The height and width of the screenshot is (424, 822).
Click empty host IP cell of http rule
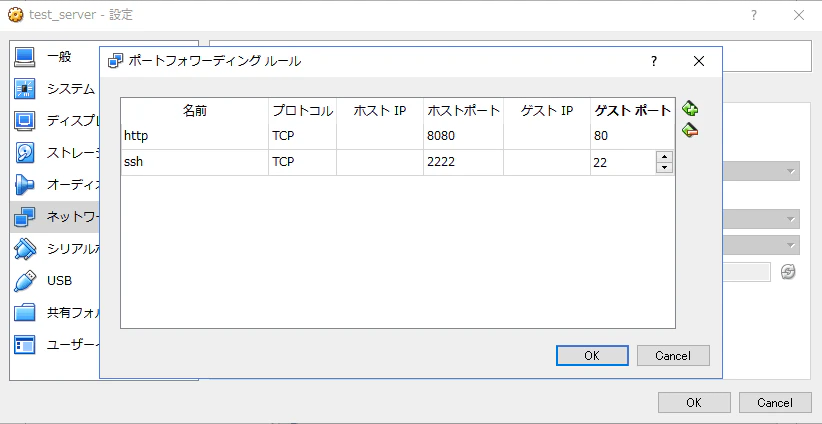(x=380, y=136)
